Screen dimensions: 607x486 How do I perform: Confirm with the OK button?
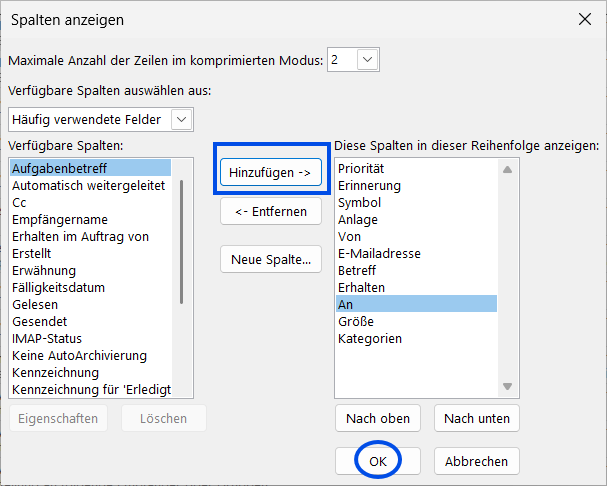377,461
